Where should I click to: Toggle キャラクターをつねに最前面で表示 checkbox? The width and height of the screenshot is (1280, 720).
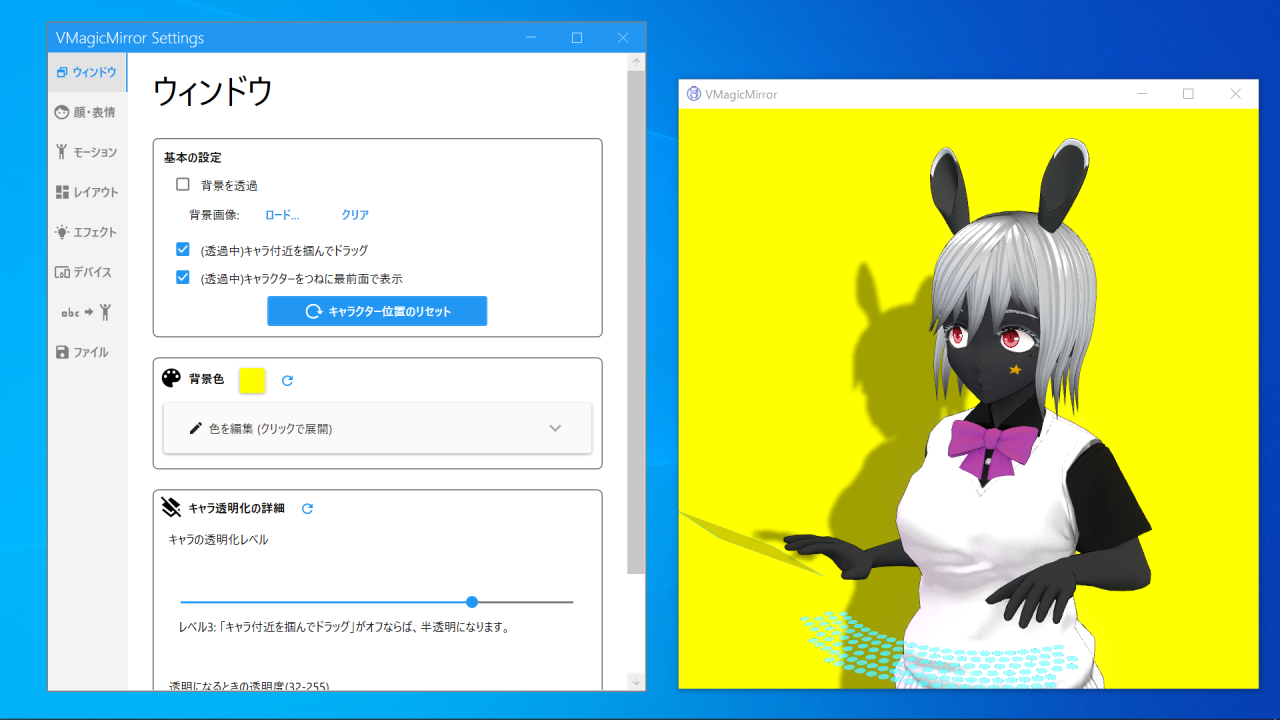point(183,277)
